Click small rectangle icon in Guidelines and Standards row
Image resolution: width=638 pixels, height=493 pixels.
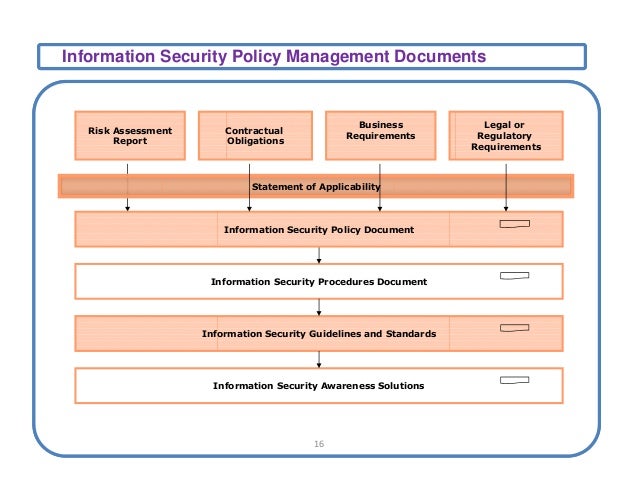(515, 328)
